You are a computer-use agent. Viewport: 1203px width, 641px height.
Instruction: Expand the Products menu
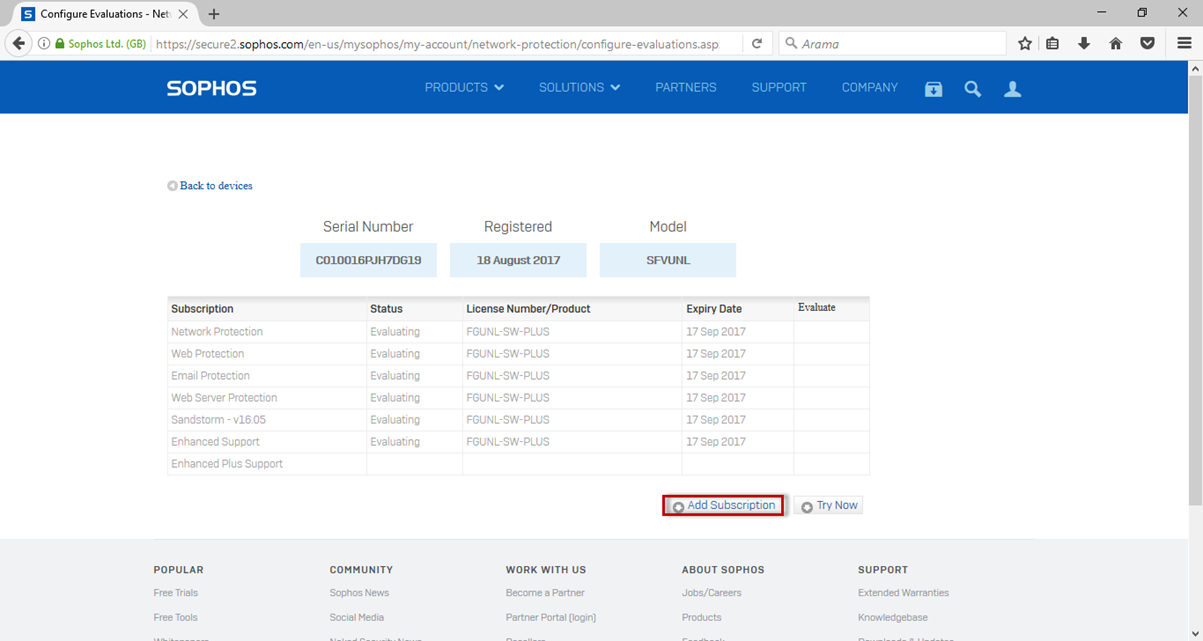(464, 88)
